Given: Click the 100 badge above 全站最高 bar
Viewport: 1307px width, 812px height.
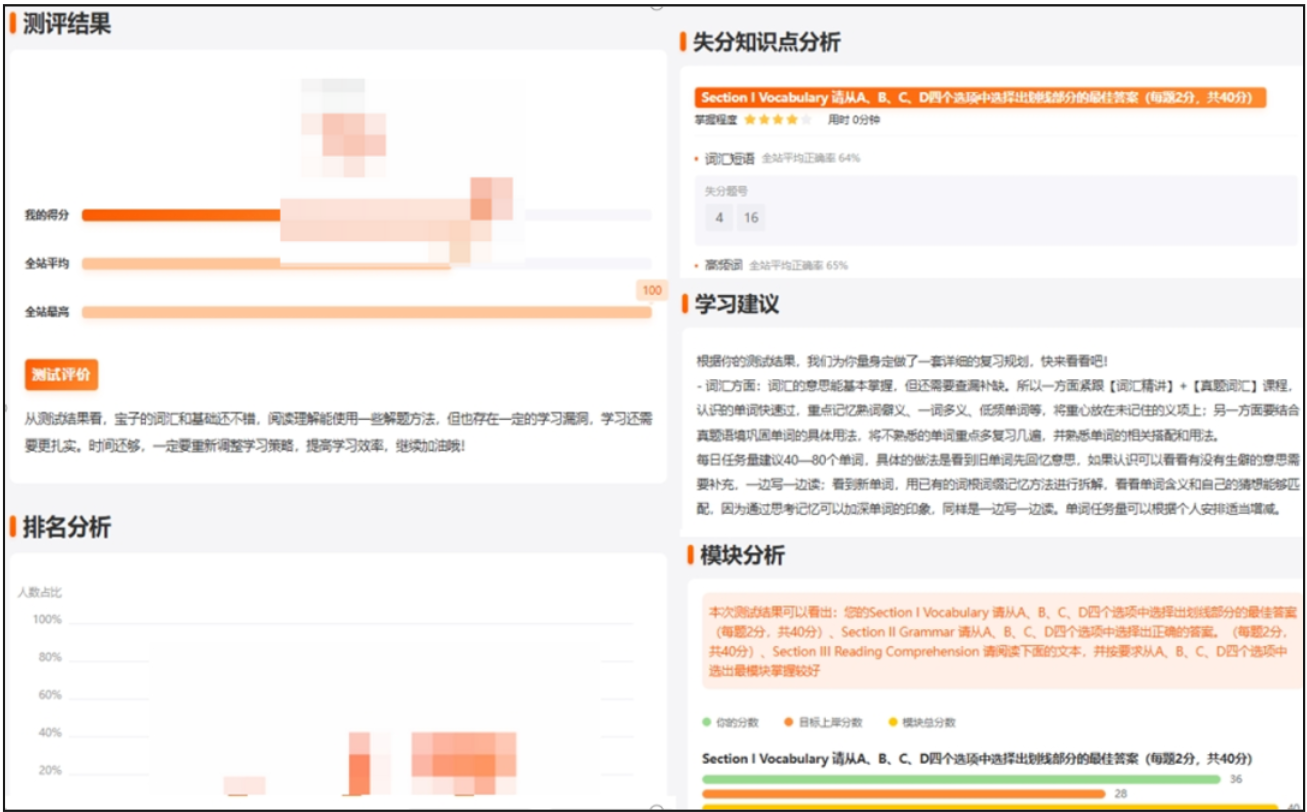Looking at the screenshot, I should (652, 290).
